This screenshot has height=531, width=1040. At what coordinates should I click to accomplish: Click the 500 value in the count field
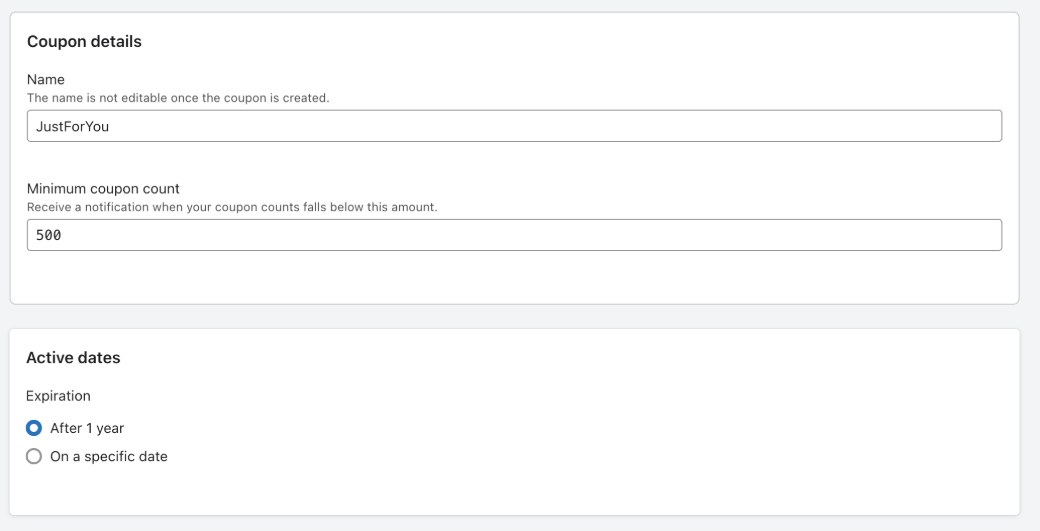click(x=49, y=235)
